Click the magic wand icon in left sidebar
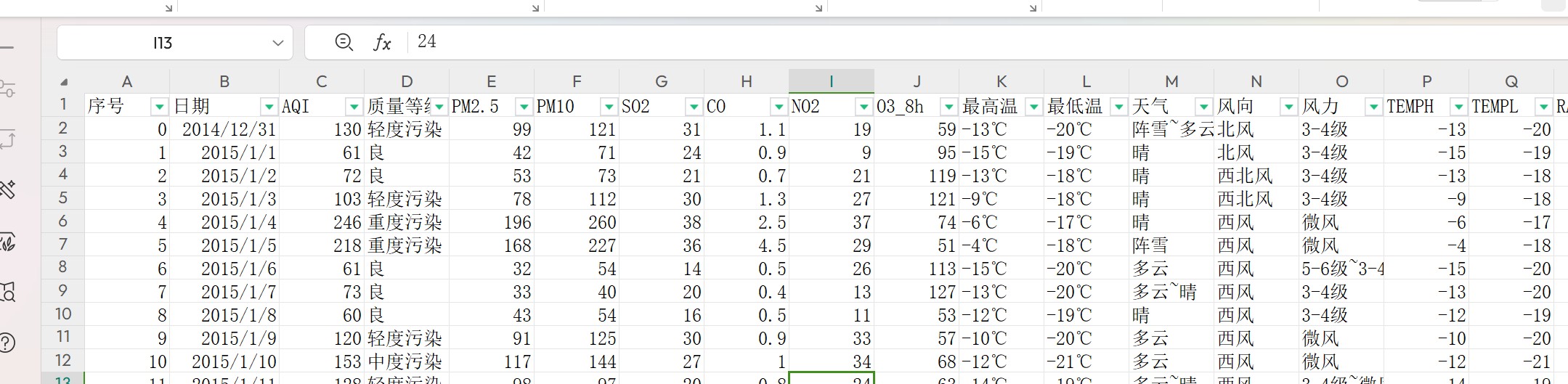1568x384 pixels. click(x=7, y=190)
